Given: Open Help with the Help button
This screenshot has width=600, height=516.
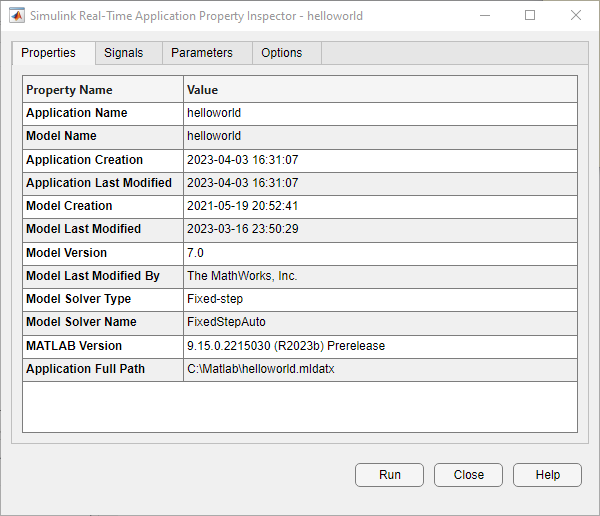Looking at the screenshot, I should click(547, 475).
